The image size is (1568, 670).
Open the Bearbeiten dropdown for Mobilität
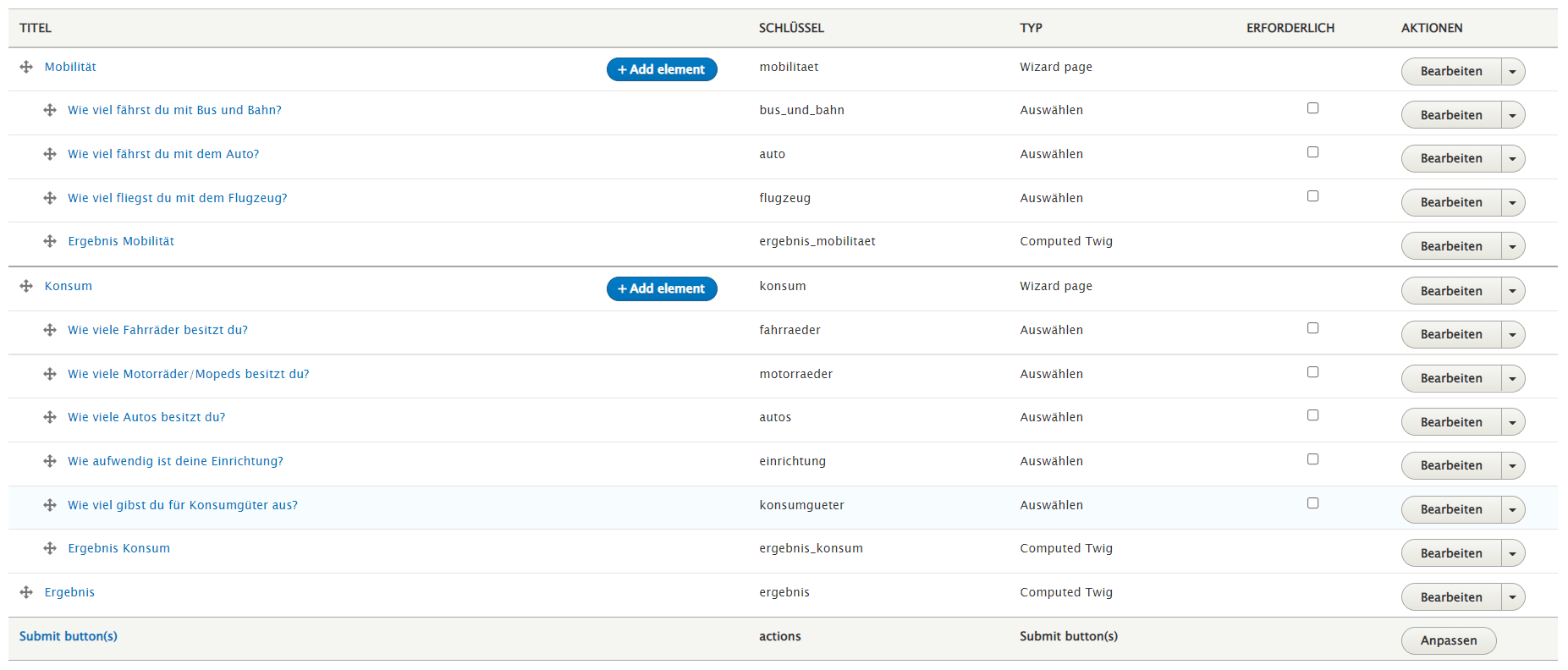[1513, 71]
